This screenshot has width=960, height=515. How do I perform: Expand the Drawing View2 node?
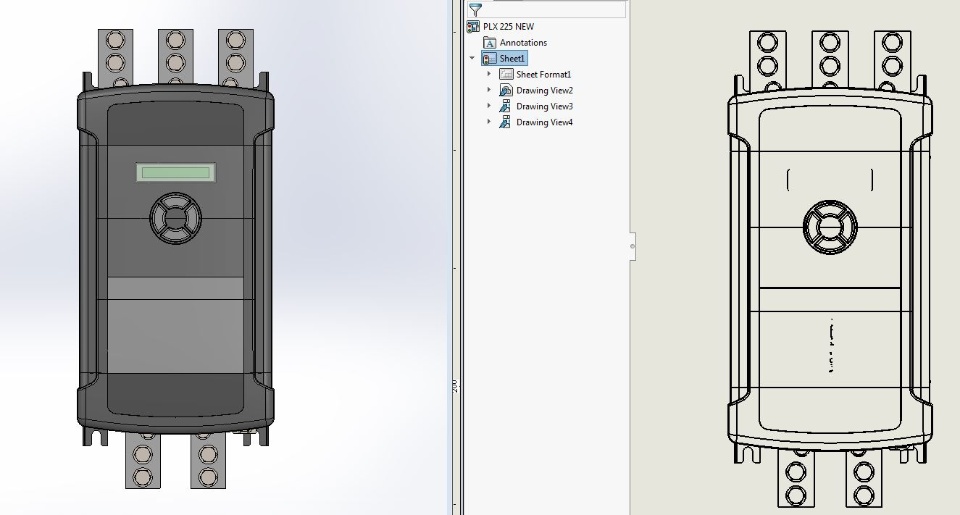click(489, 90)
